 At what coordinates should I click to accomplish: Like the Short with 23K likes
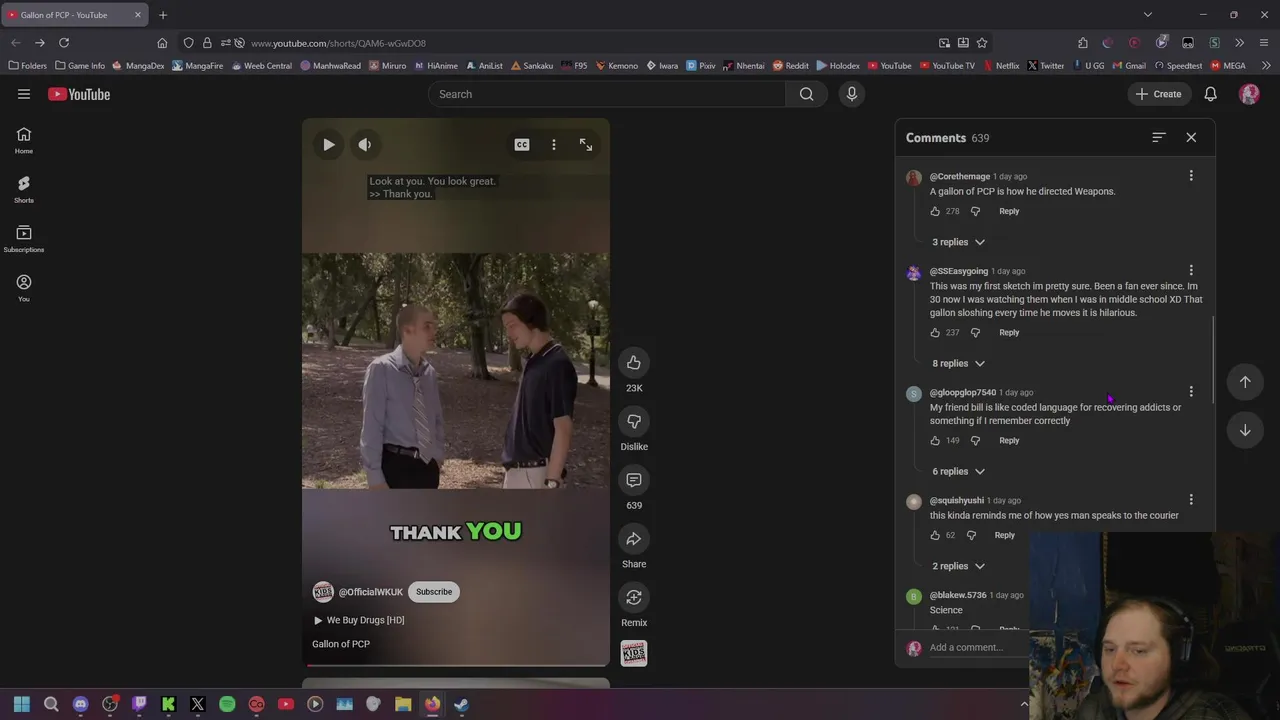[x=634, y=362]
